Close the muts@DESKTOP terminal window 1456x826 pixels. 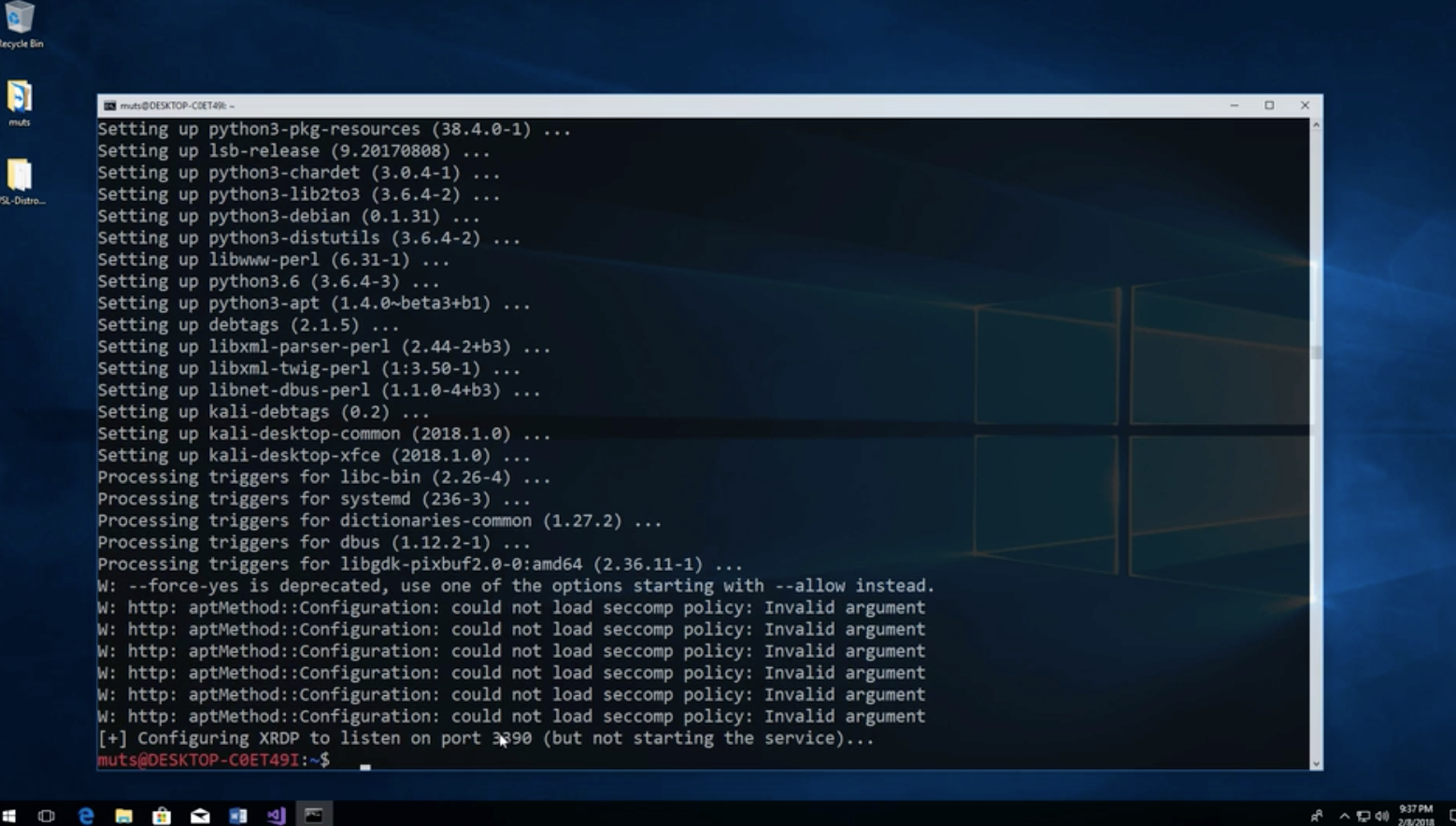[x=1305, y=106]
